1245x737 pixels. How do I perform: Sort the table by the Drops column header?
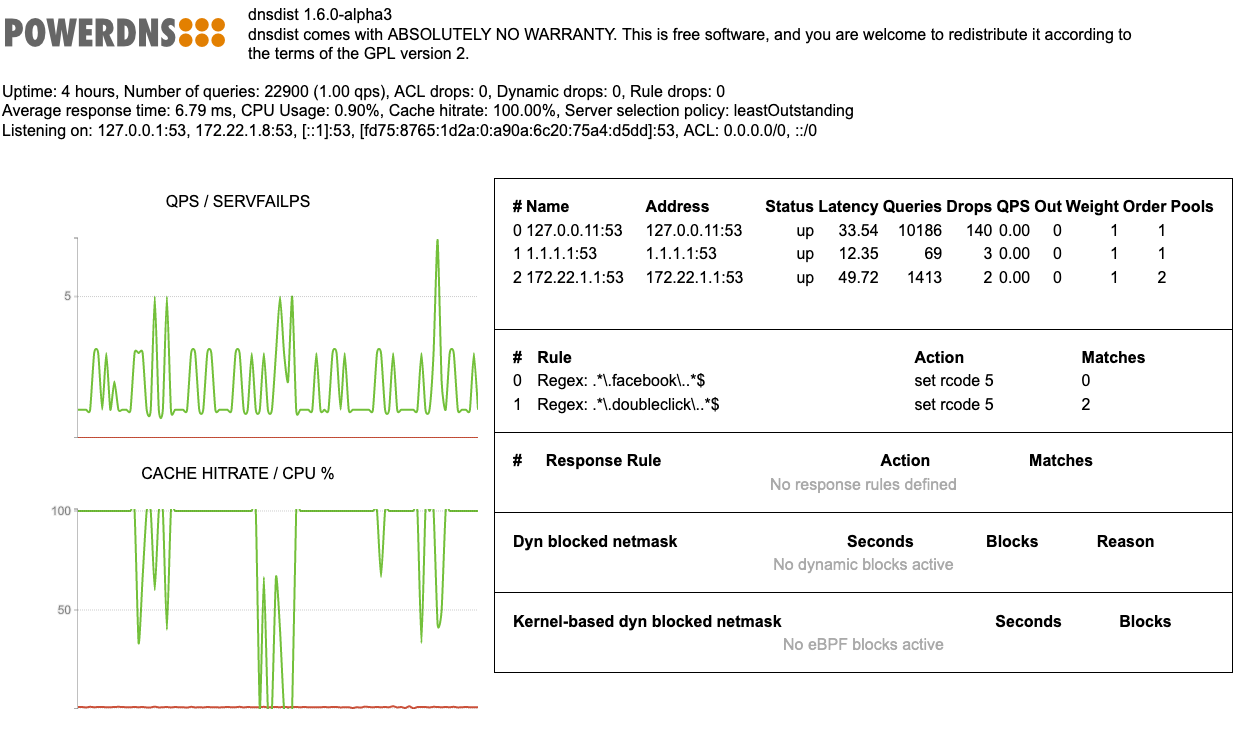966,206
